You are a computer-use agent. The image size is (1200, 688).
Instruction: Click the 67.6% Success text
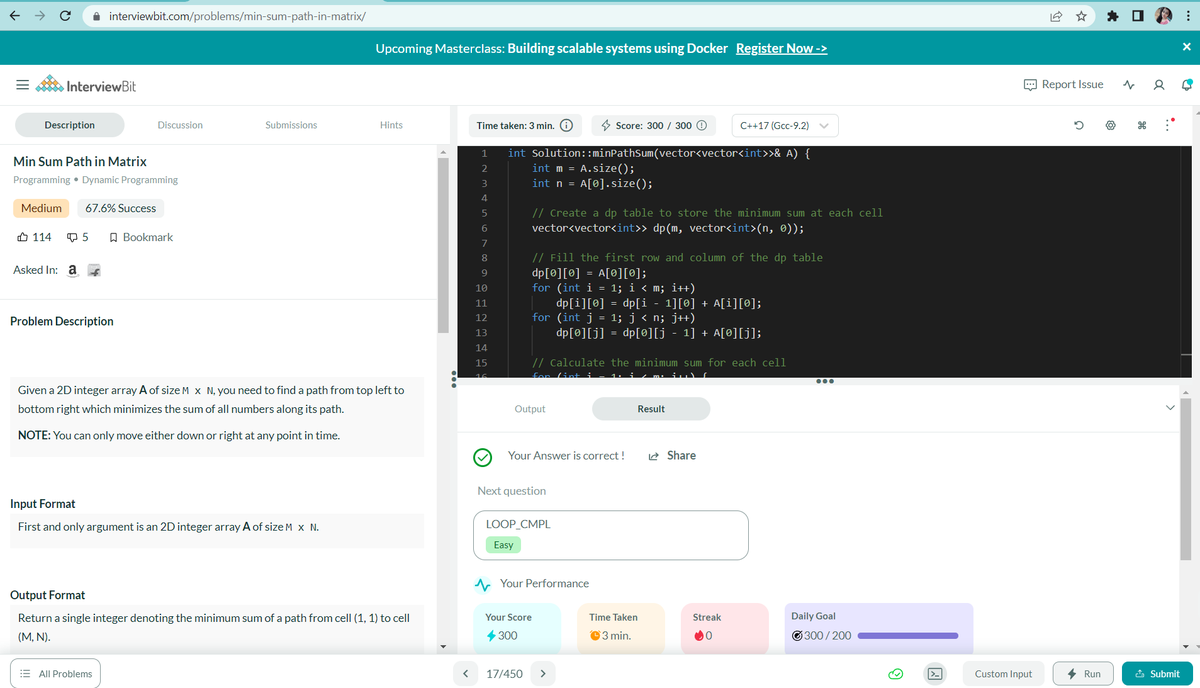point(121,208)
